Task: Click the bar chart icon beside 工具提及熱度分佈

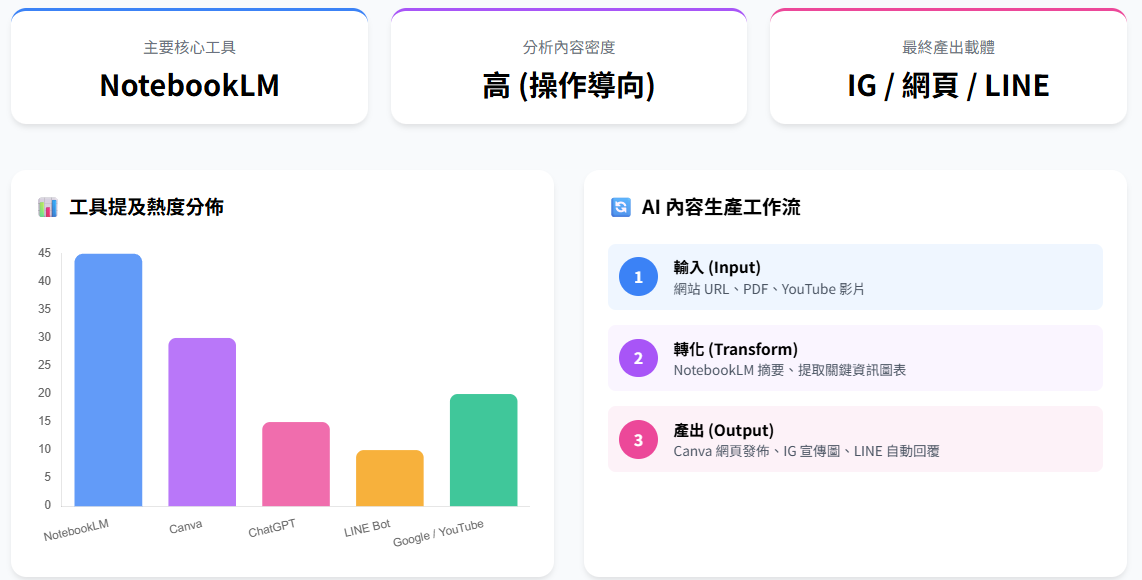Action: [x=47, y=207]
